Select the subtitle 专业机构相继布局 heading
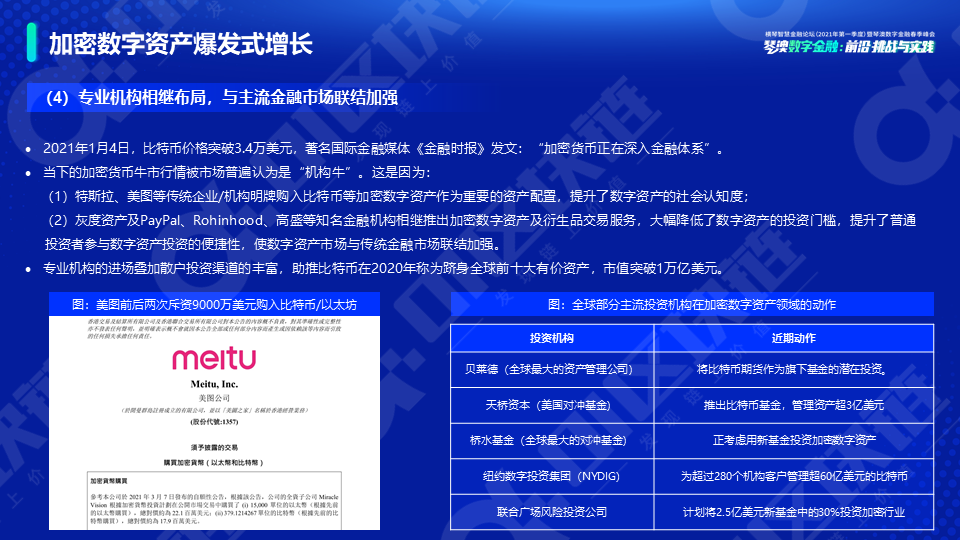The image size is (960, 540). tap(222, 97)
